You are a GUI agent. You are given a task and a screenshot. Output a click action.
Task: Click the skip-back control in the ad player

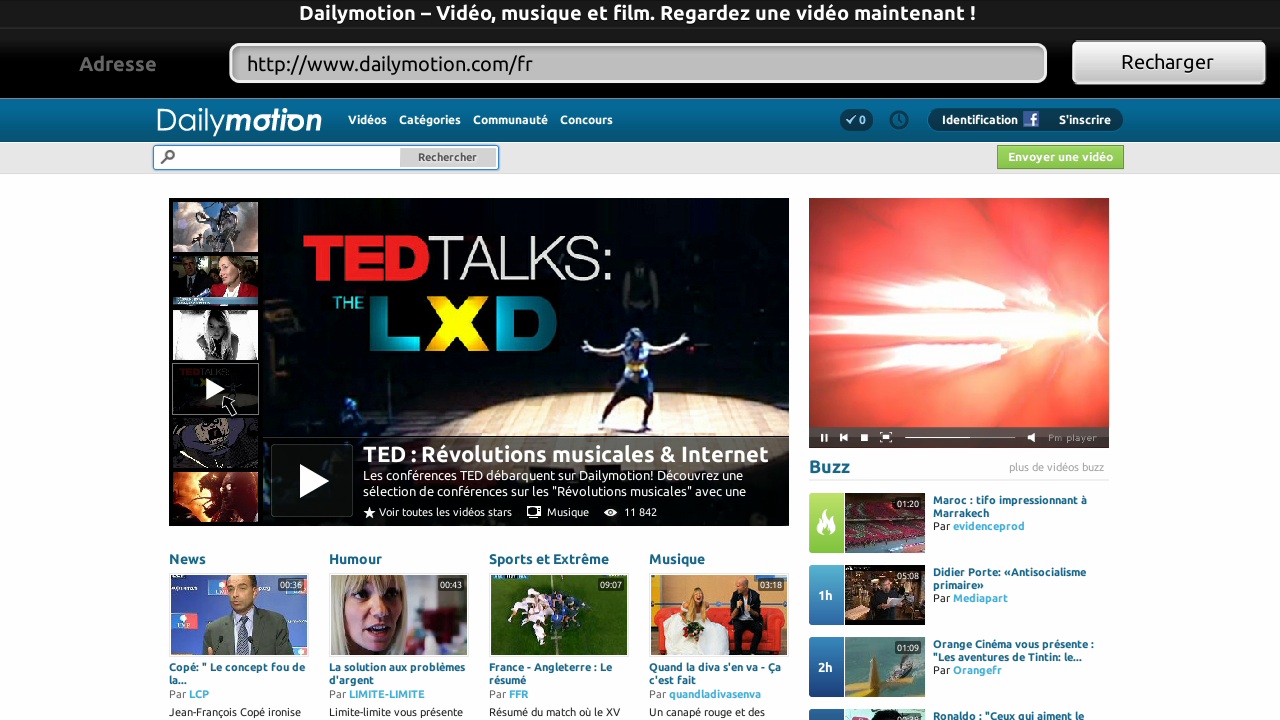tap(844, 437)
